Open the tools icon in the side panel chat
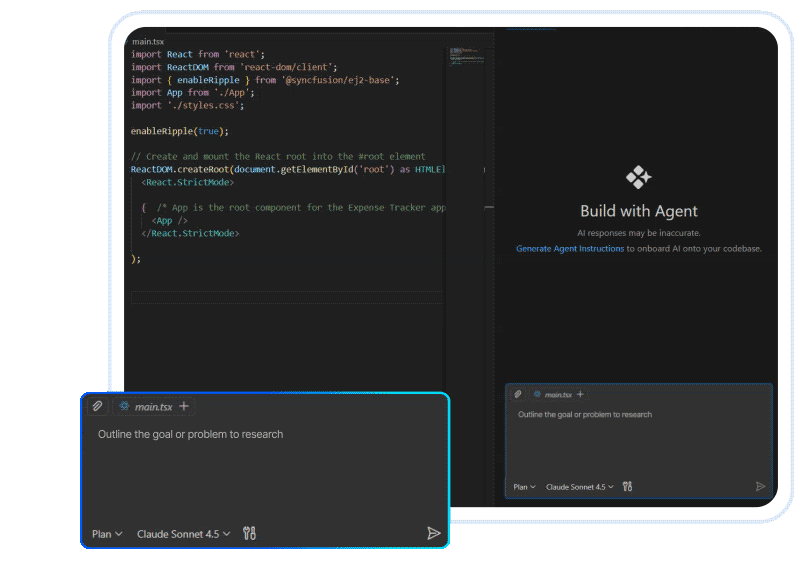 click(627, 487)
